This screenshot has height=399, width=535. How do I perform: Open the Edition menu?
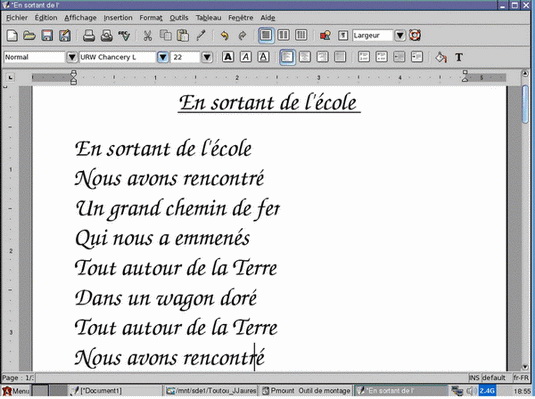tap(46, 18)
